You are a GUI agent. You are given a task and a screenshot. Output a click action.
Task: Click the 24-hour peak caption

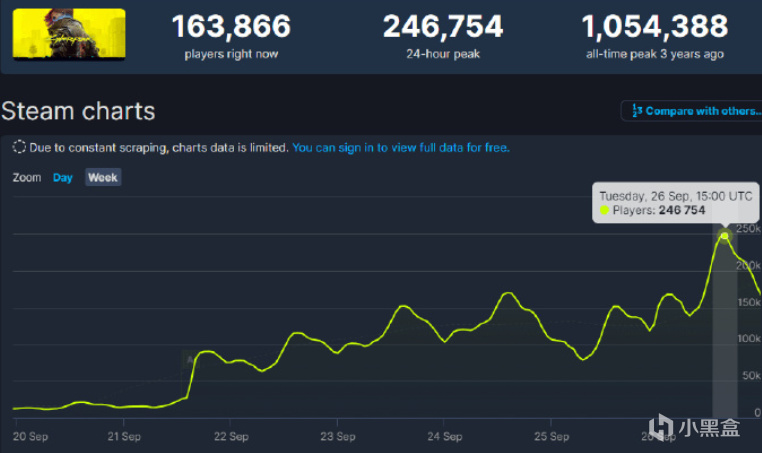pyautogui.click(x=443, y=54)
